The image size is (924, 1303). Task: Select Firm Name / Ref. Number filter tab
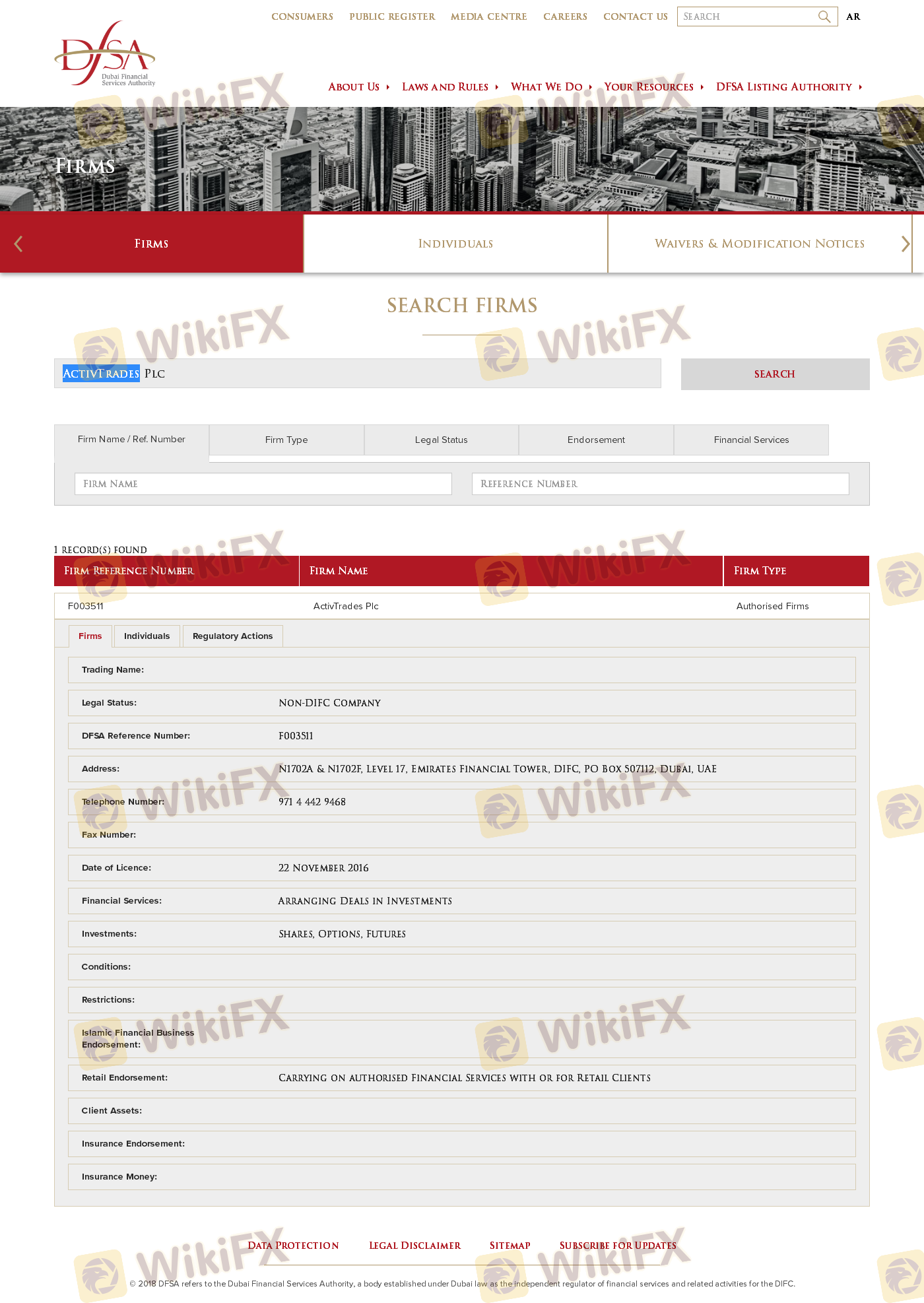point(131,440)
